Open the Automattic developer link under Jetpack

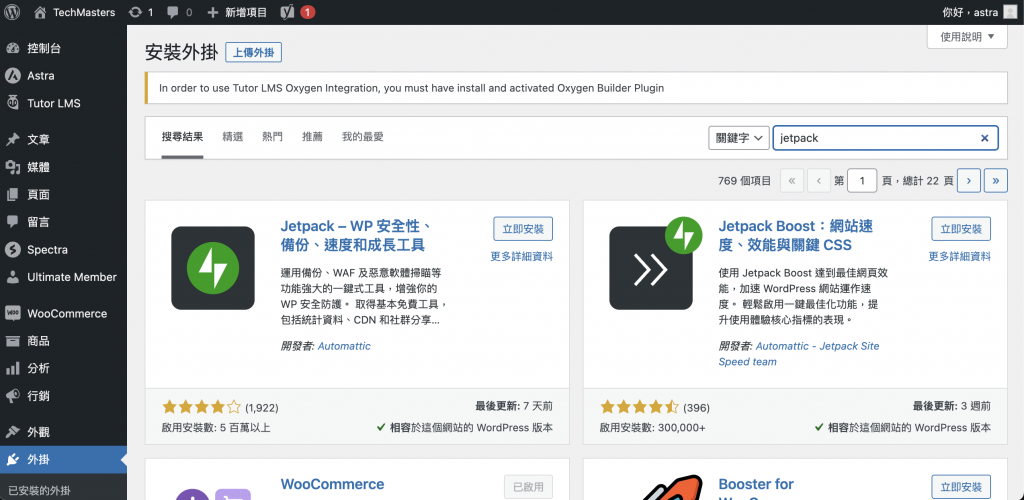tap(344, 346)
